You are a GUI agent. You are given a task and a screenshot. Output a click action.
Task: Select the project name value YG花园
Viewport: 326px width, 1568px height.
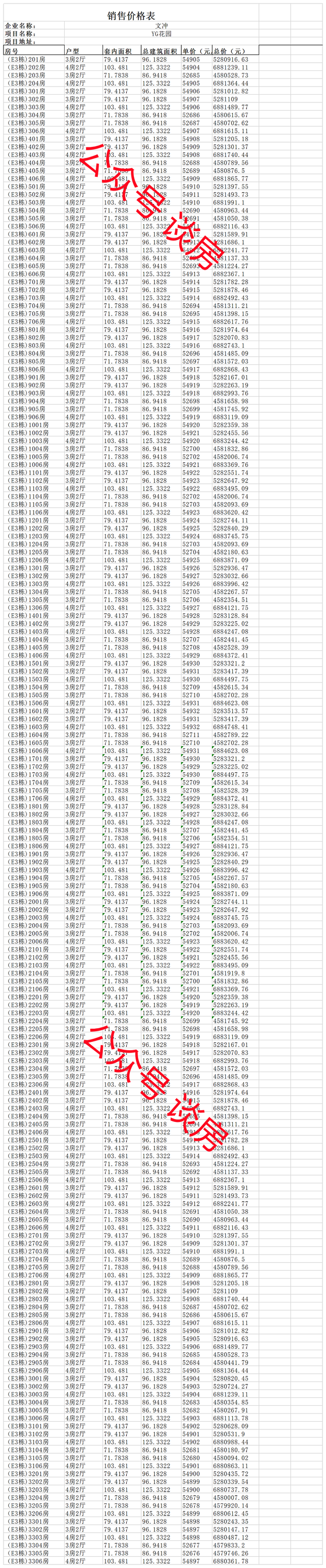pyautogui.click(x=161, y=34)
